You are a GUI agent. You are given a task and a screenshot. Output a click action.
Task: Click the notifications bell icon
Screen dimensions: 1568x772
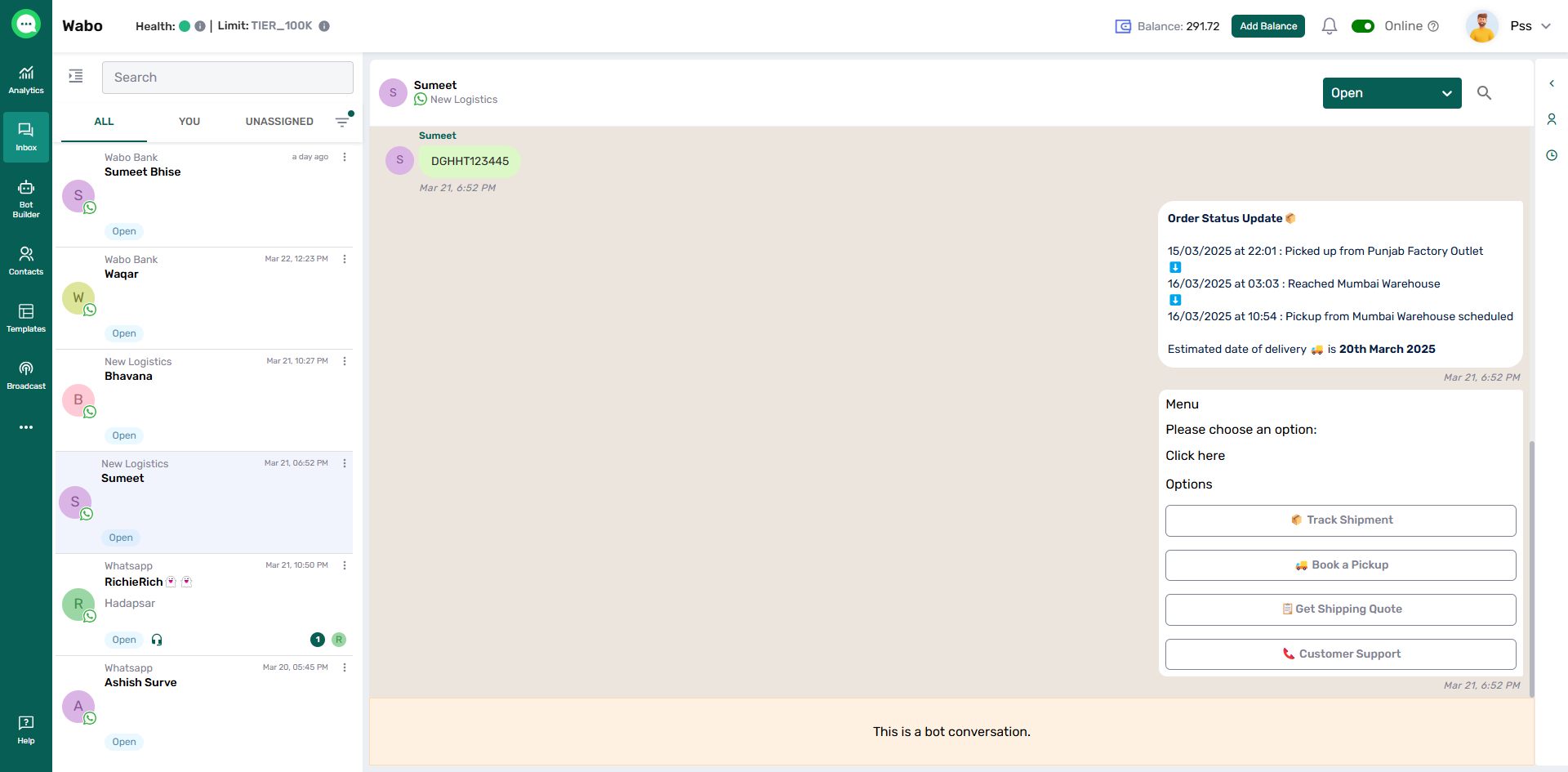click(x=1329, y=26)
